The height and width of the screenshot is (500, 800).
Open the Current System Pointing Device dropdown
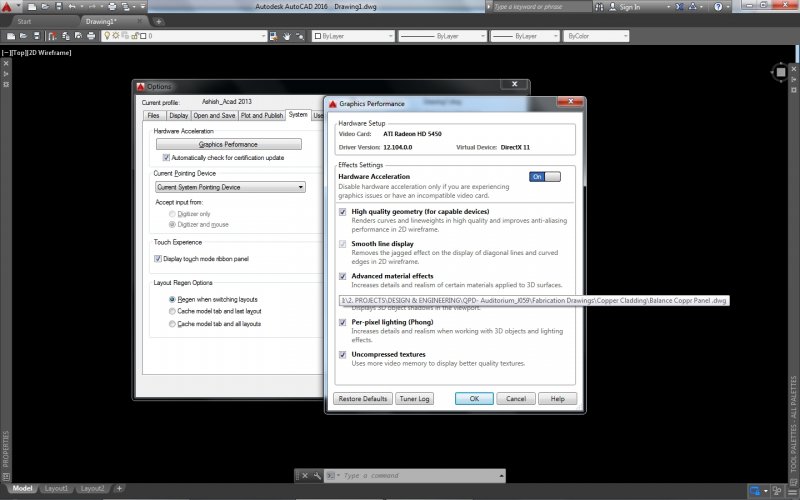[230, 187]
